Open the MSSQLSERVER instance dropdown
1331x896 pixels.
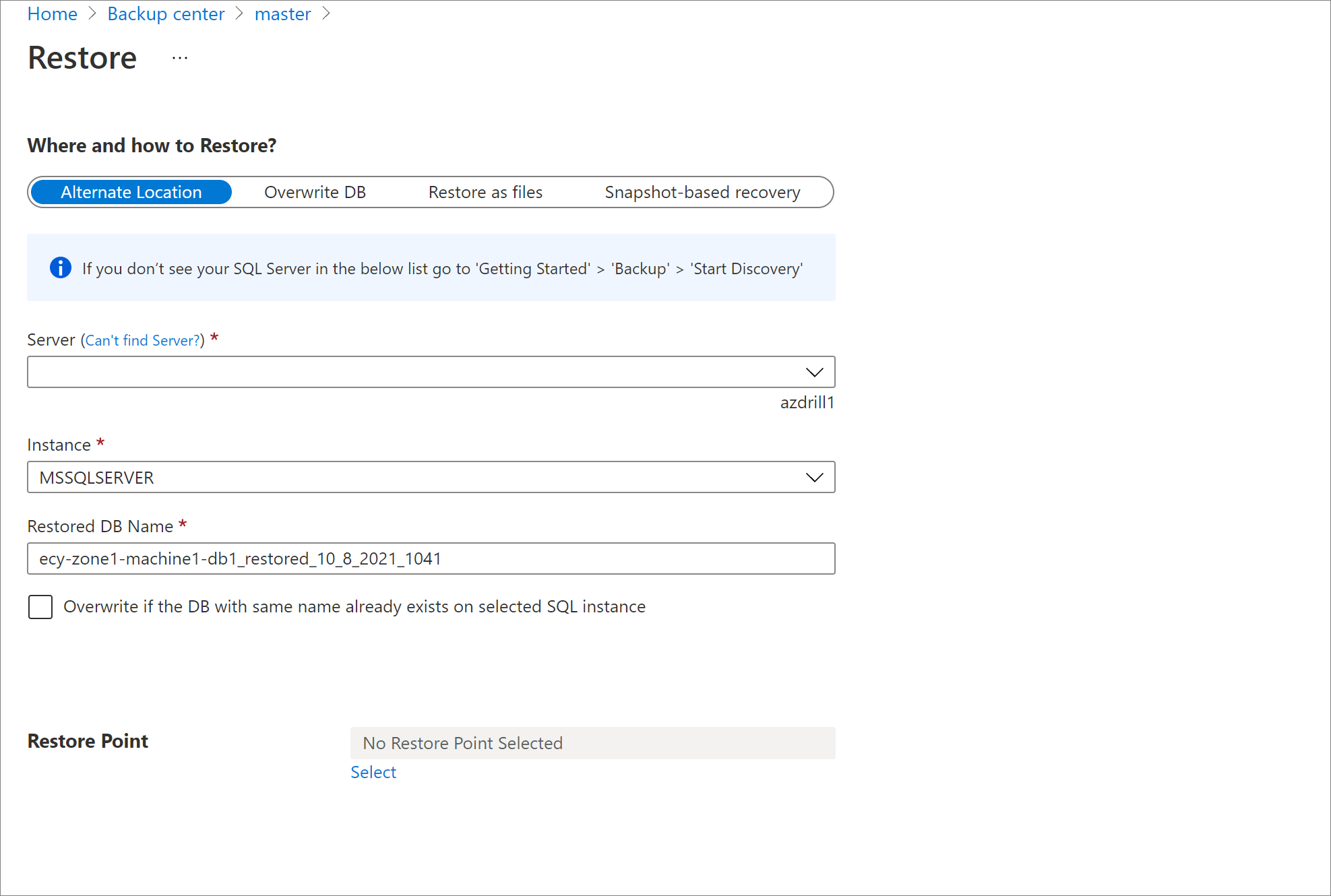[x=431, y=477]
